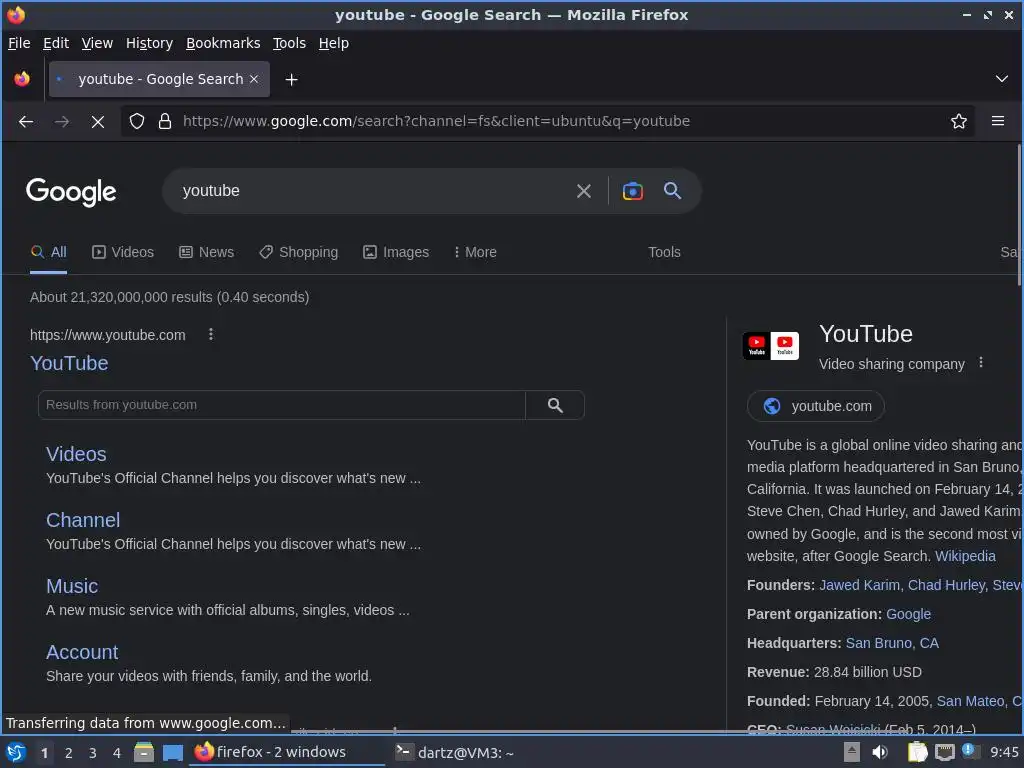Viewport: 1024px width, 768px height.
Task: Open the Bookmarks menu
Action: [x=223, y=43]
